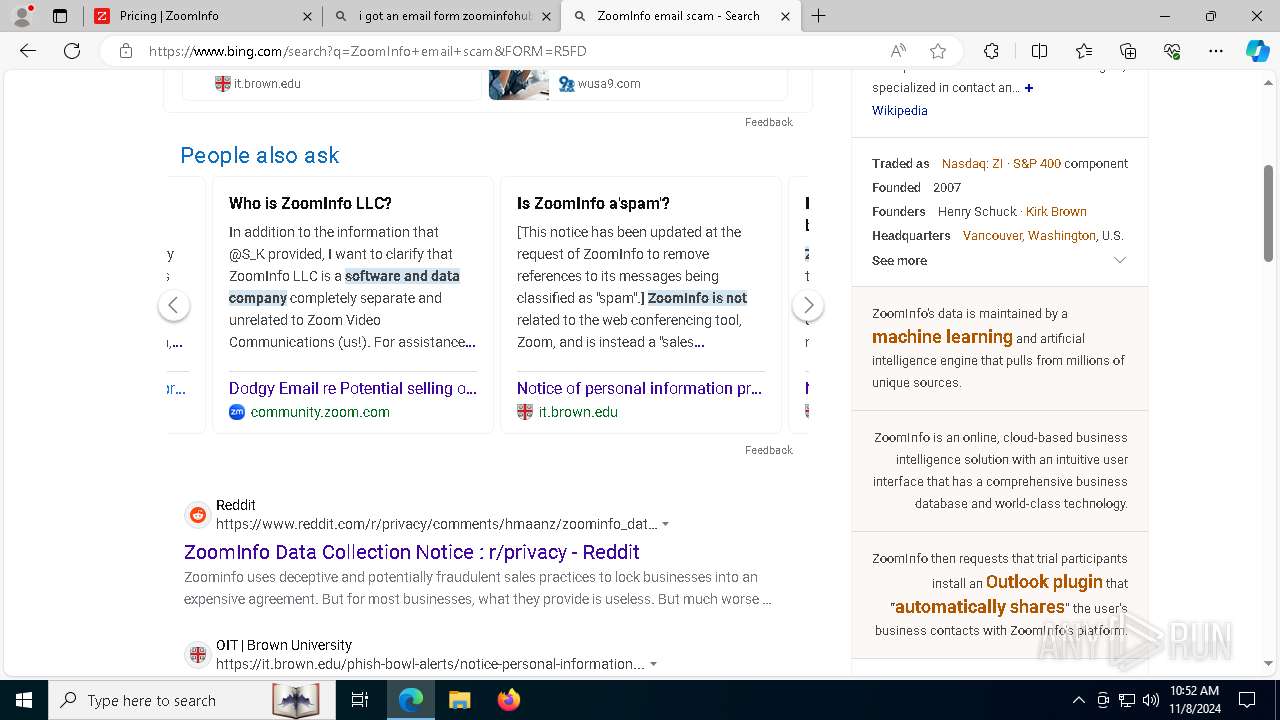1280x720 pixels.
Task: Open Nasdaq: ZI link
Action: [972, 163]
